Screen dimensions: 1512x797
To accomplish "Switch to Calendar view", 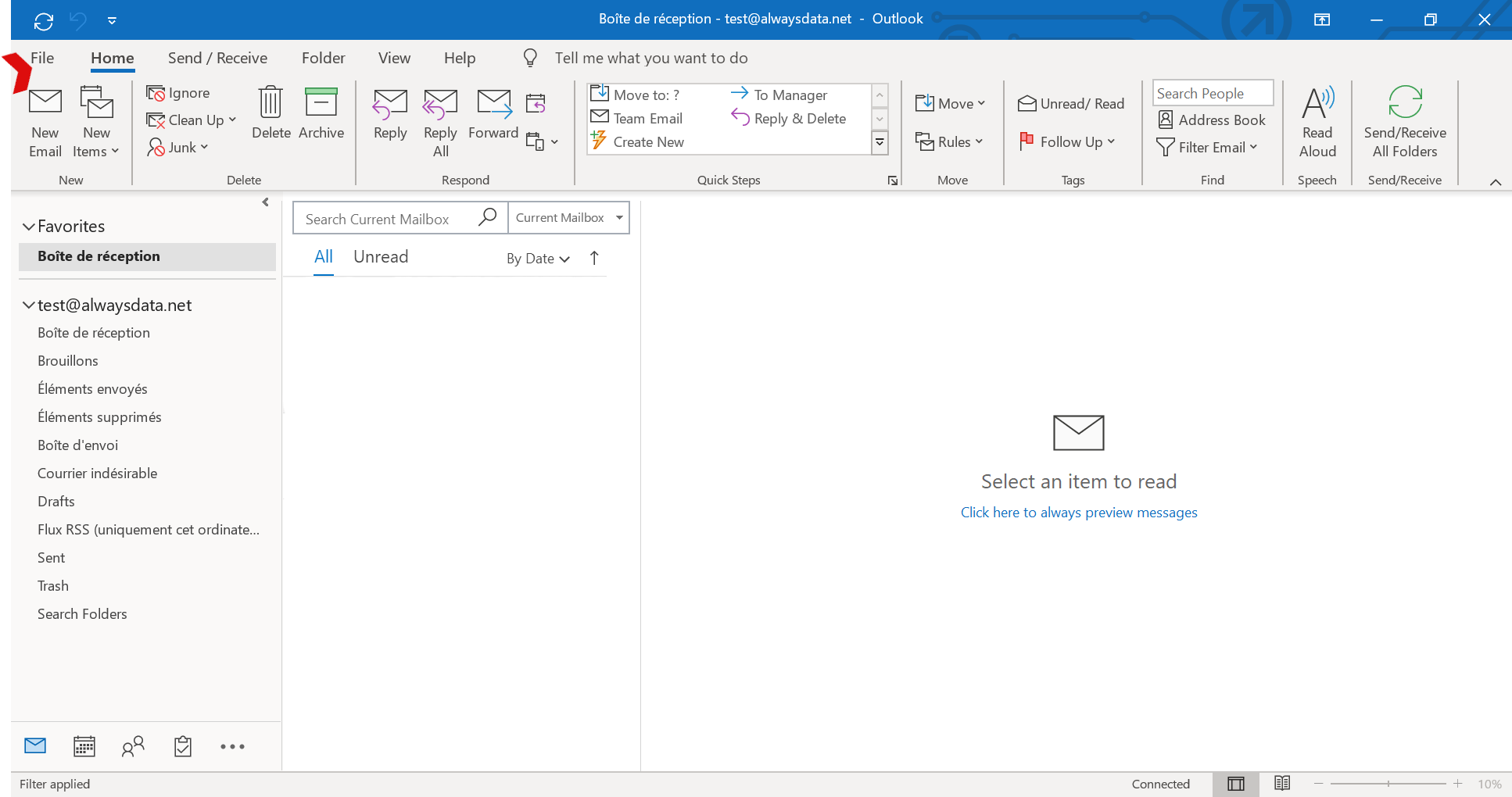I will click(84, 746).
